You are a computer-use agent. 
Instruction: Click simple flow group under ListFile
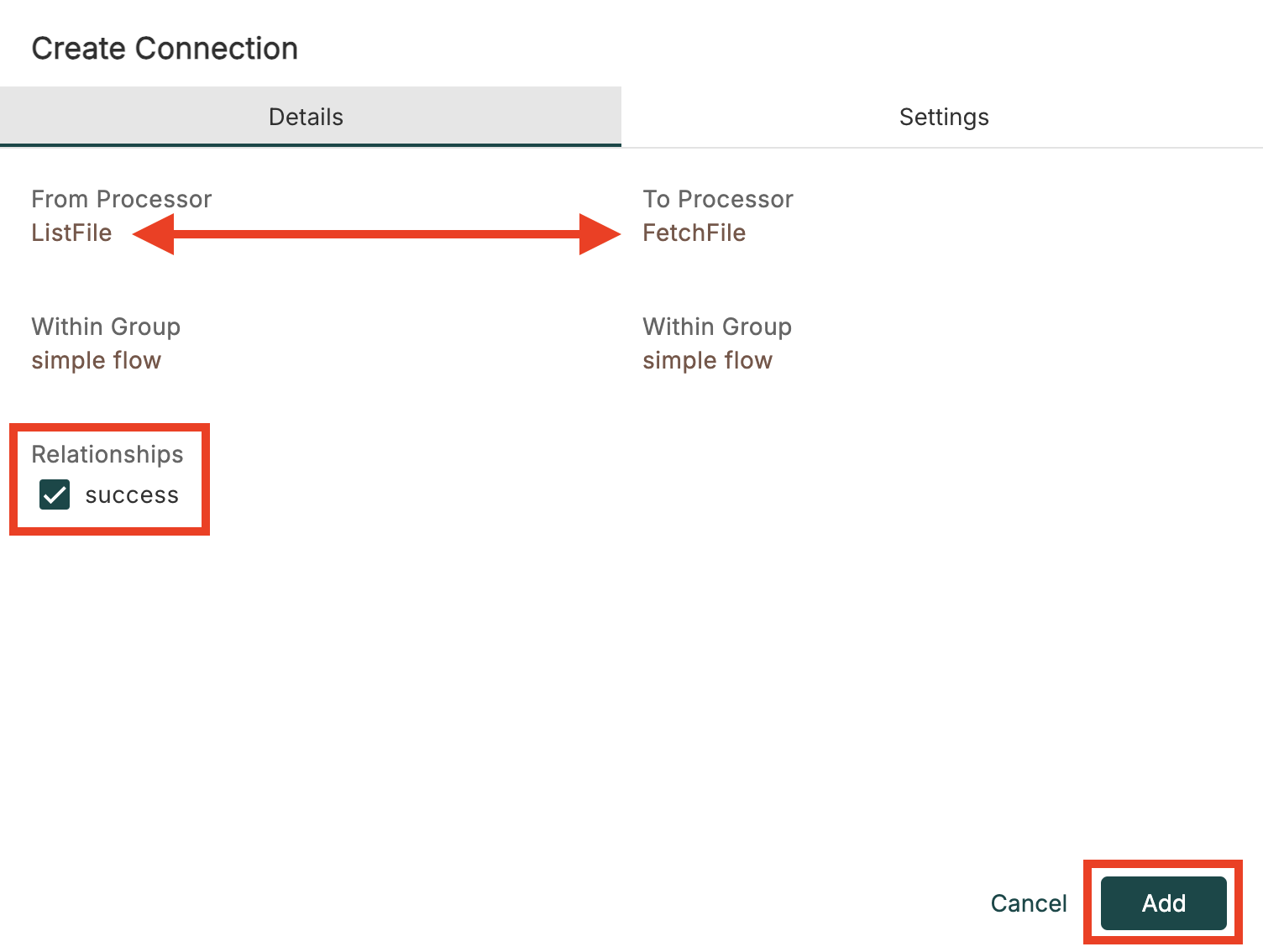[96, 360]
